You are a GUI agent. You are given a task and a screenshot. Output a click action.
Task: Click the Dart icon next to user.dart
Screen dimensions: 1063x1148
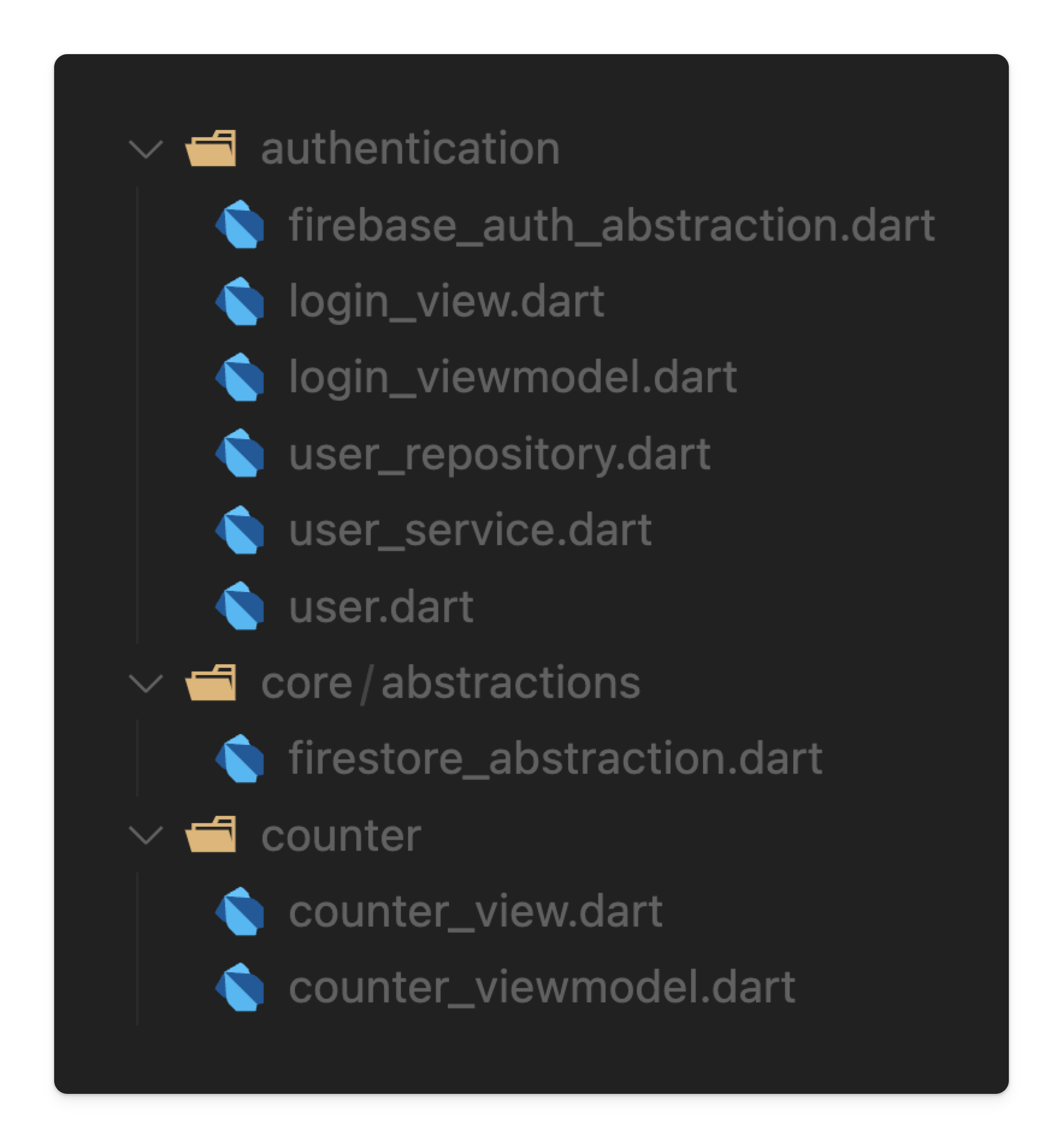click(240, 606)
